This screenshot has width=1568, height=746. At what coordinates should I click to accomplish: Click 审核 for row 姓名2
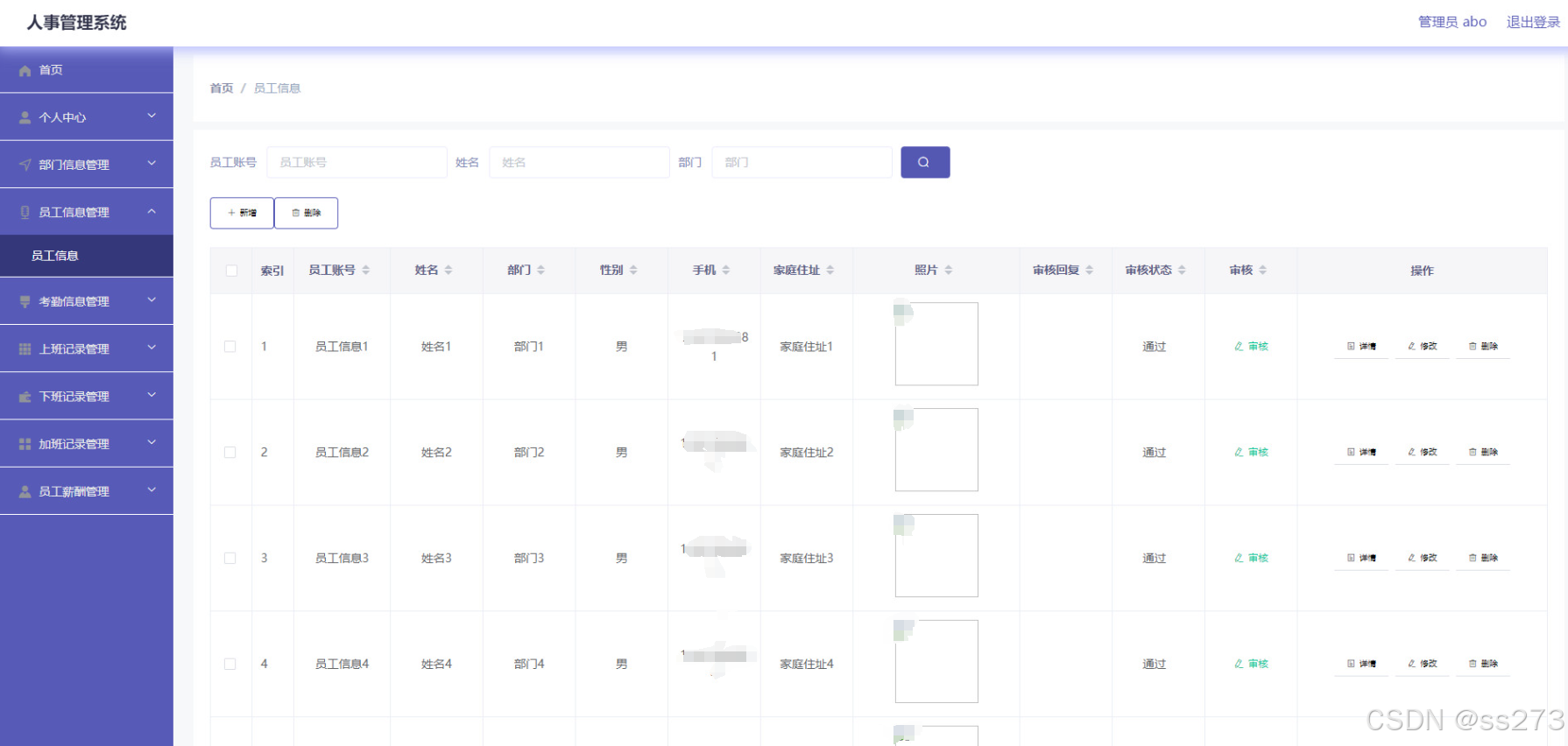1251,453
